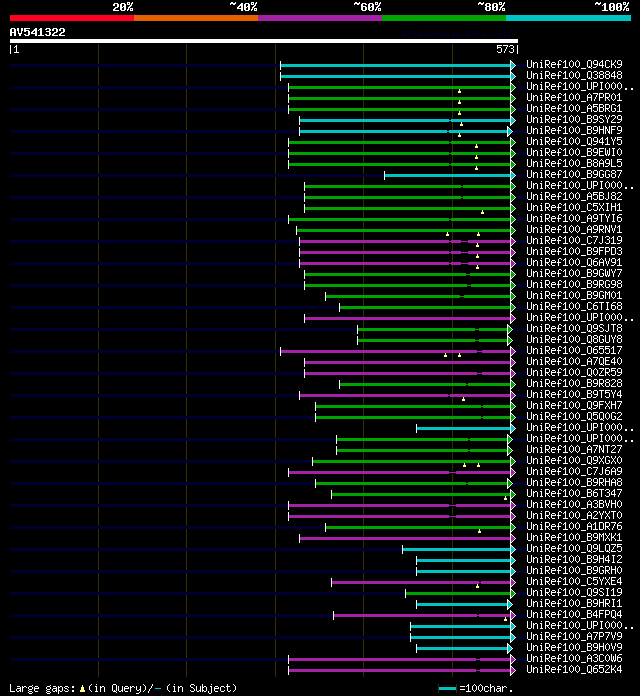Click the UniRef100_B9H0V9 label
640x696 pixels.
pyautogui.click(x=574, y=648)
